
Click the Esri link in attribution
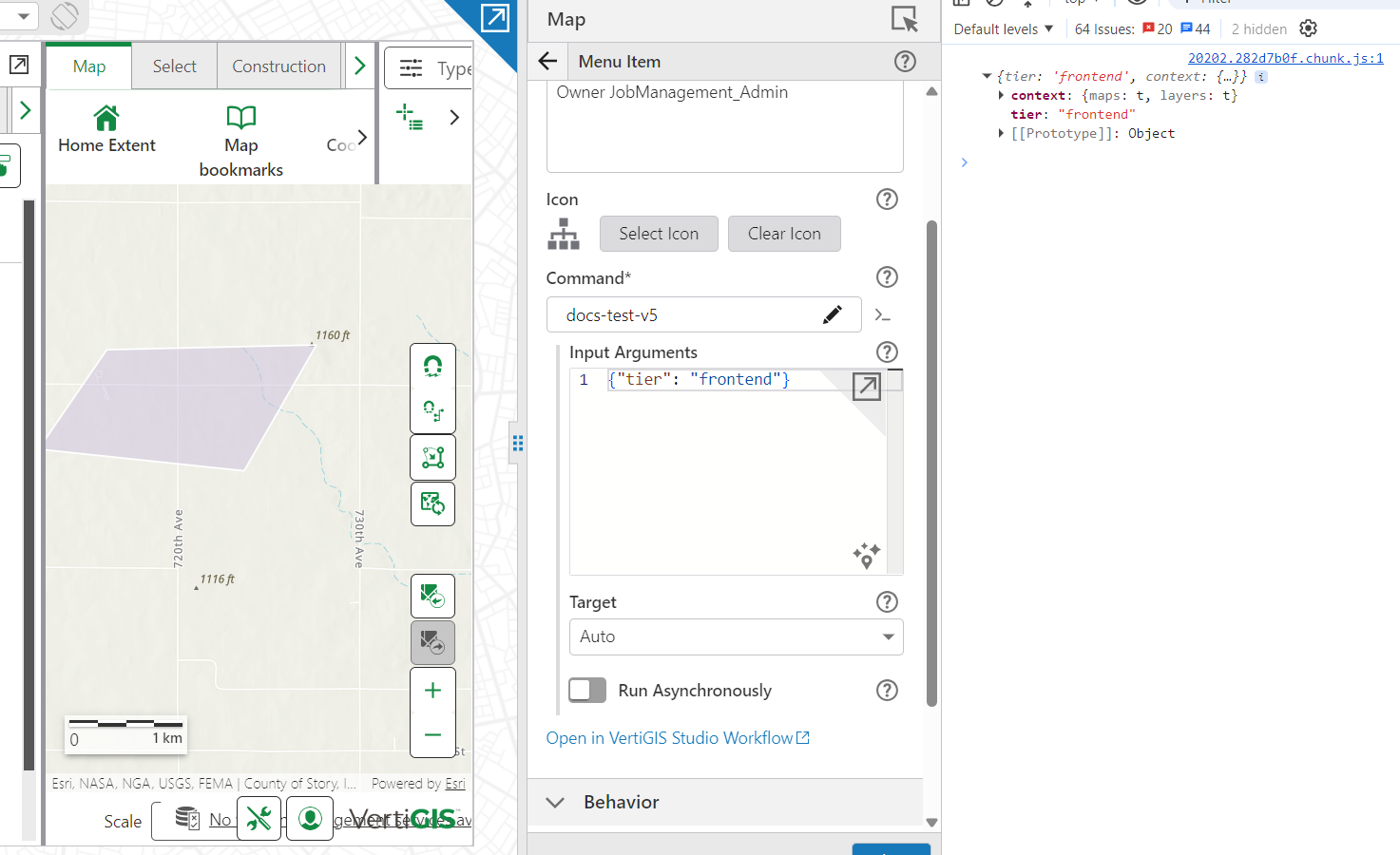point(455,784)
